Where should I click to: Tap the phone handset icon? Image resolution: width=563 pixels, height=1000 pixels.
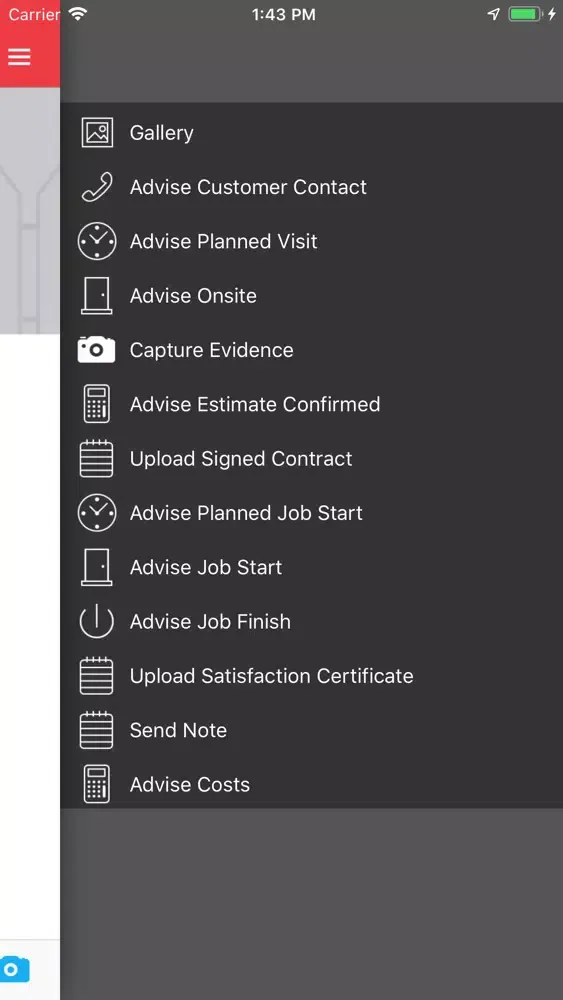click(x=97, y=187)
